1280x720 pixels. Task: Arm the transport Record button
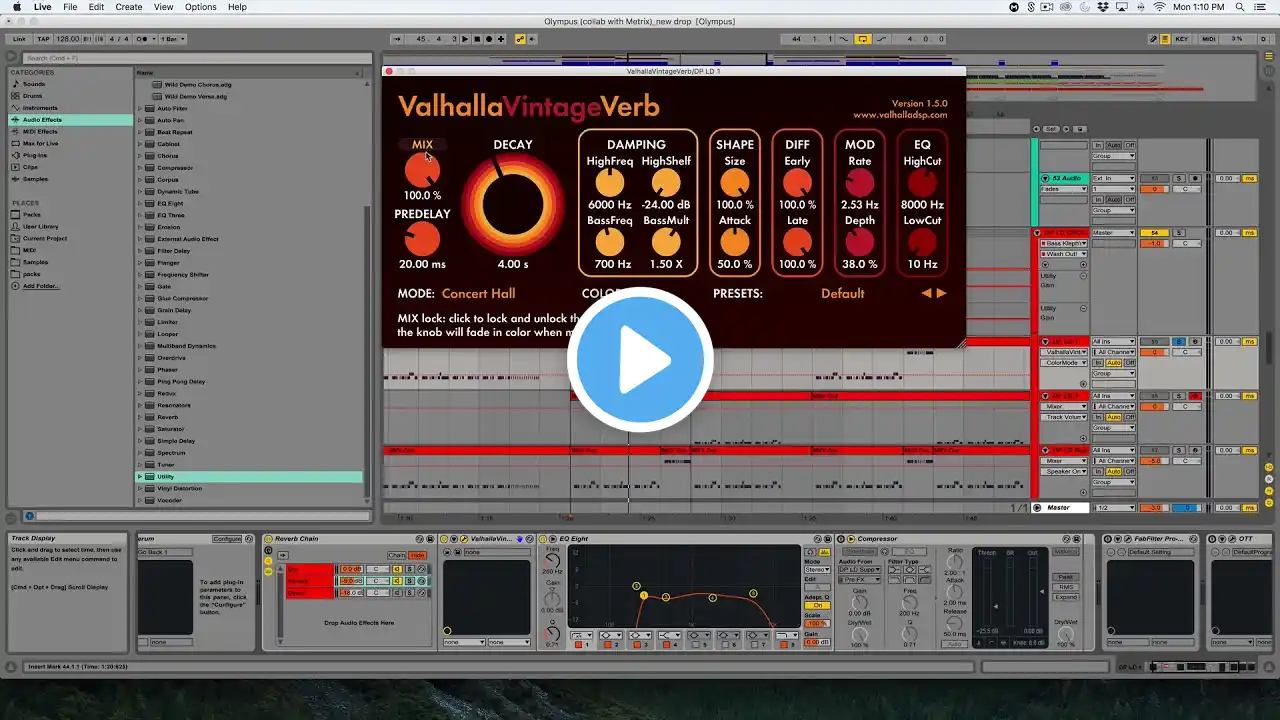(489, 39)
